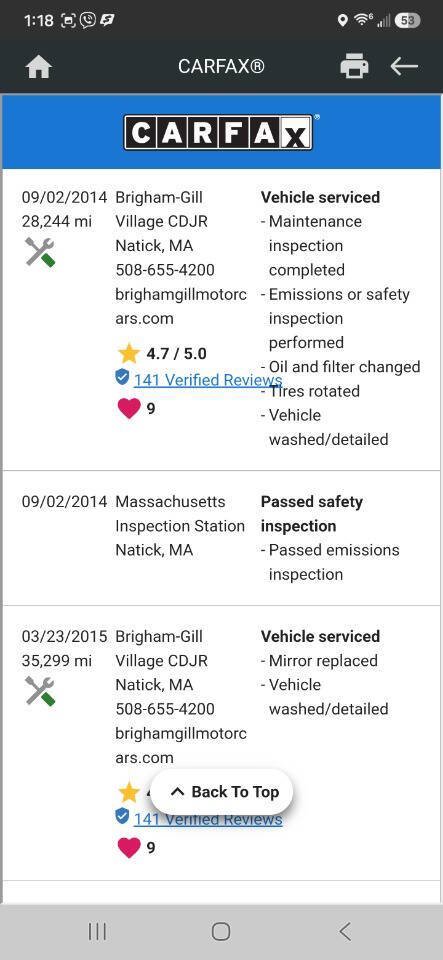Click the printer icon

click(354, 66)
